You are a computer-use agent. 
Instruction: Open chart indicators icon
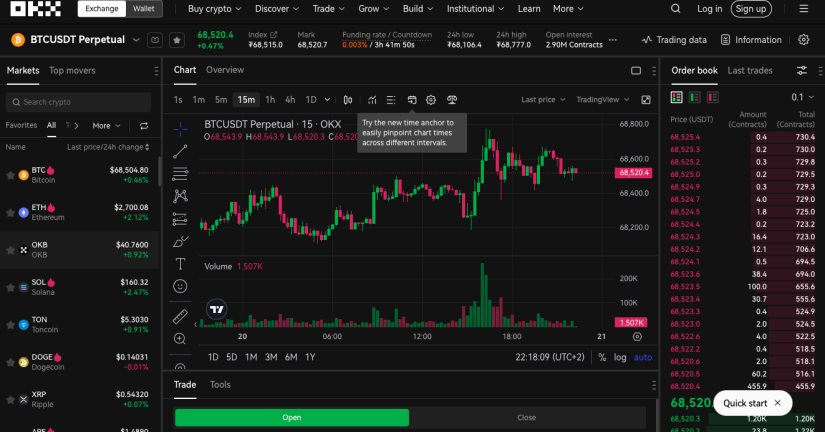click(372, 100)
